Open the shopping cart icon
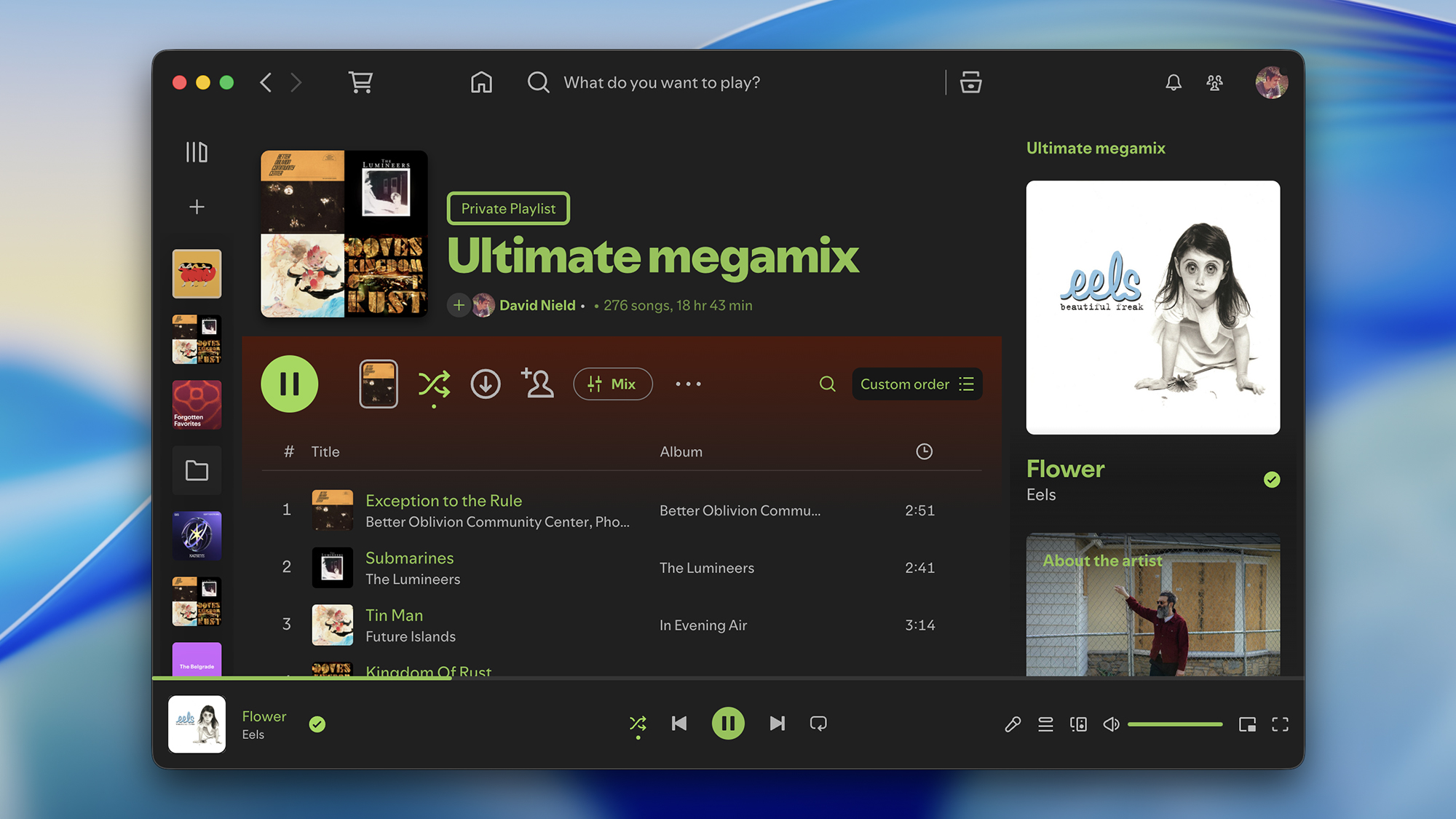Image resolution: width=1456 pixels, height=819 pixels. [361, 82]
